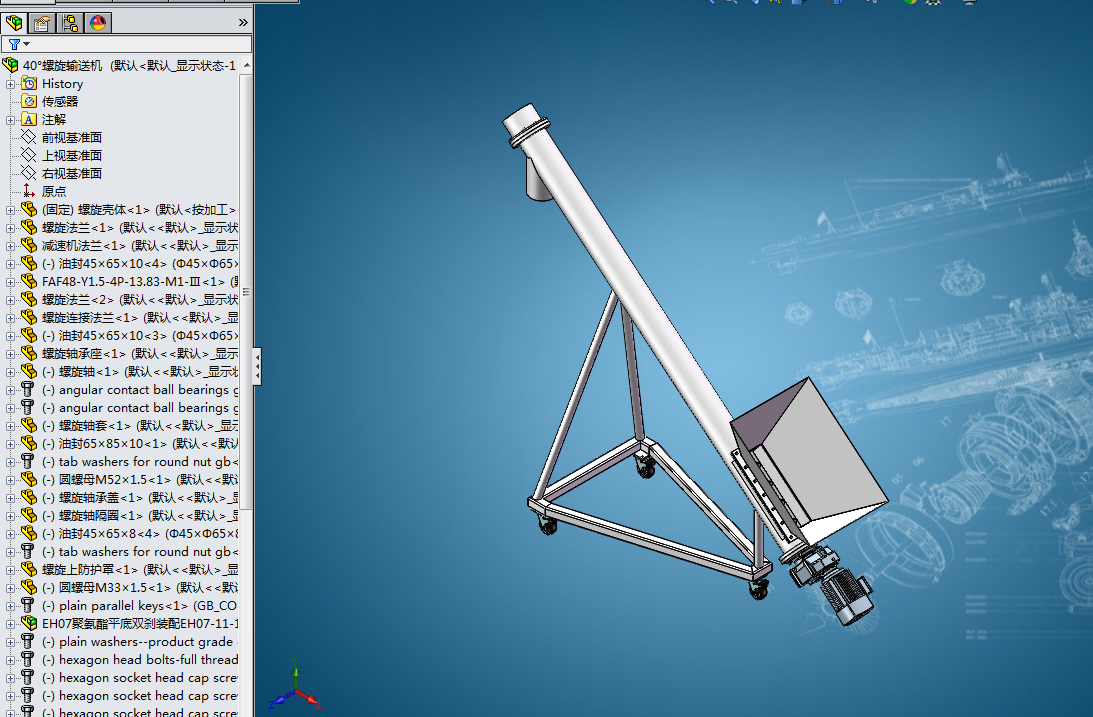Click the 螺旋法兰<2> part icon
Screen dimensions: 1093x717
point(29,299)
